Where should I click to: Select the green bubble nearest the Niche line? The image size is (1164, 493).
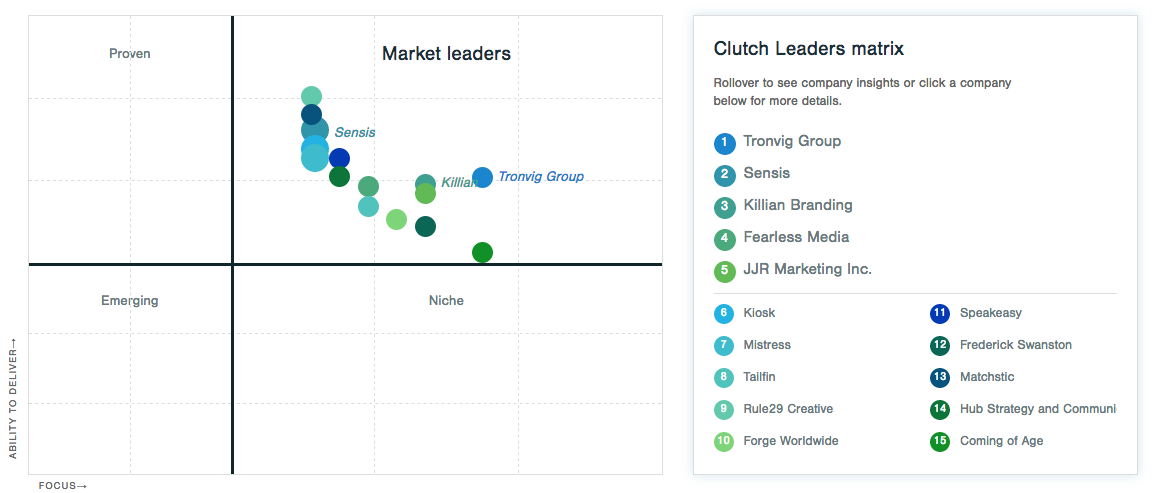pyautogui.click(x=483, y=252)
